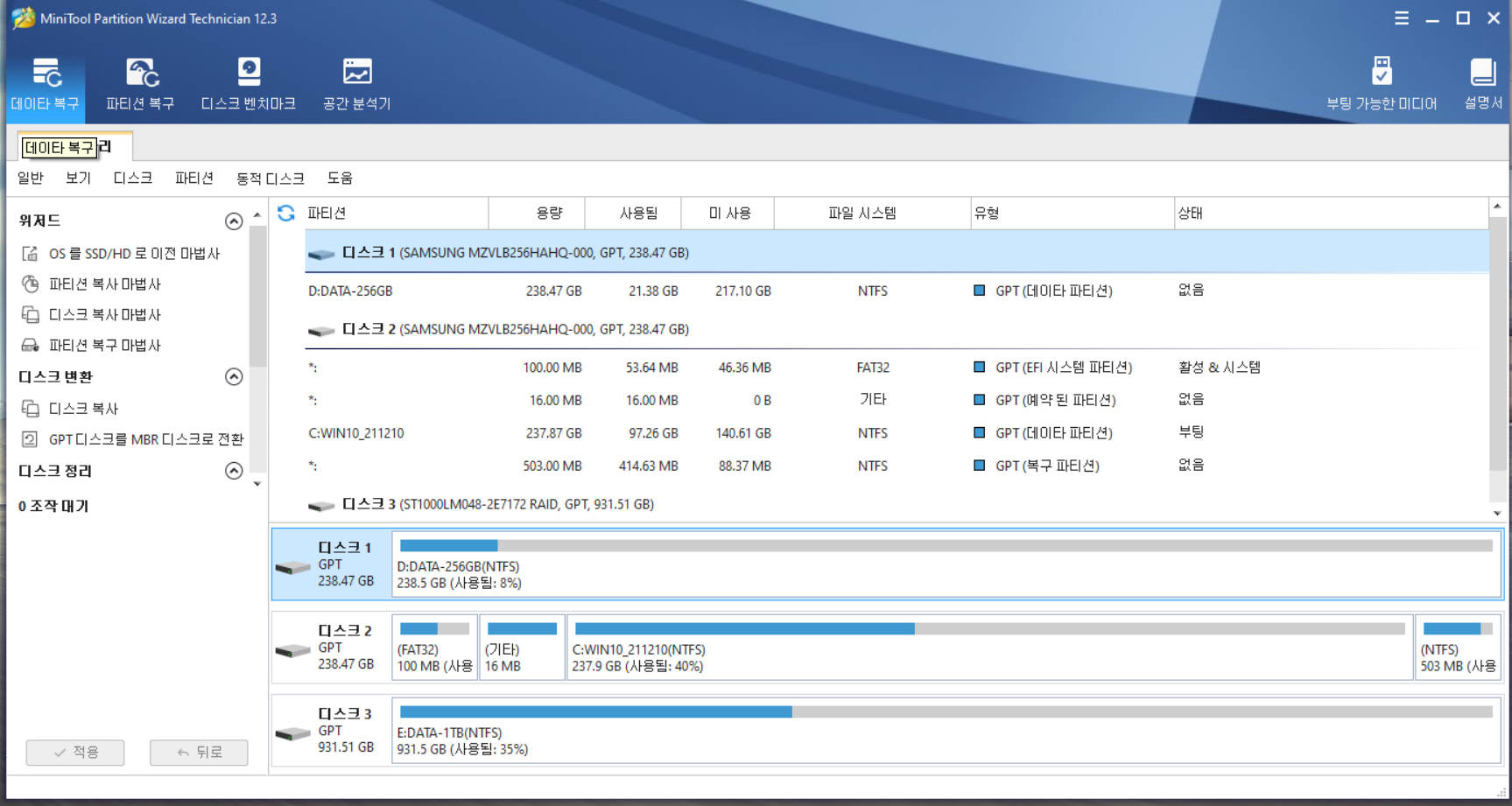The image size is (1512, 806).
Task: Click the 예약 된 파티션 type swatch
Action: pyautogui.click(x=980, y=400)
